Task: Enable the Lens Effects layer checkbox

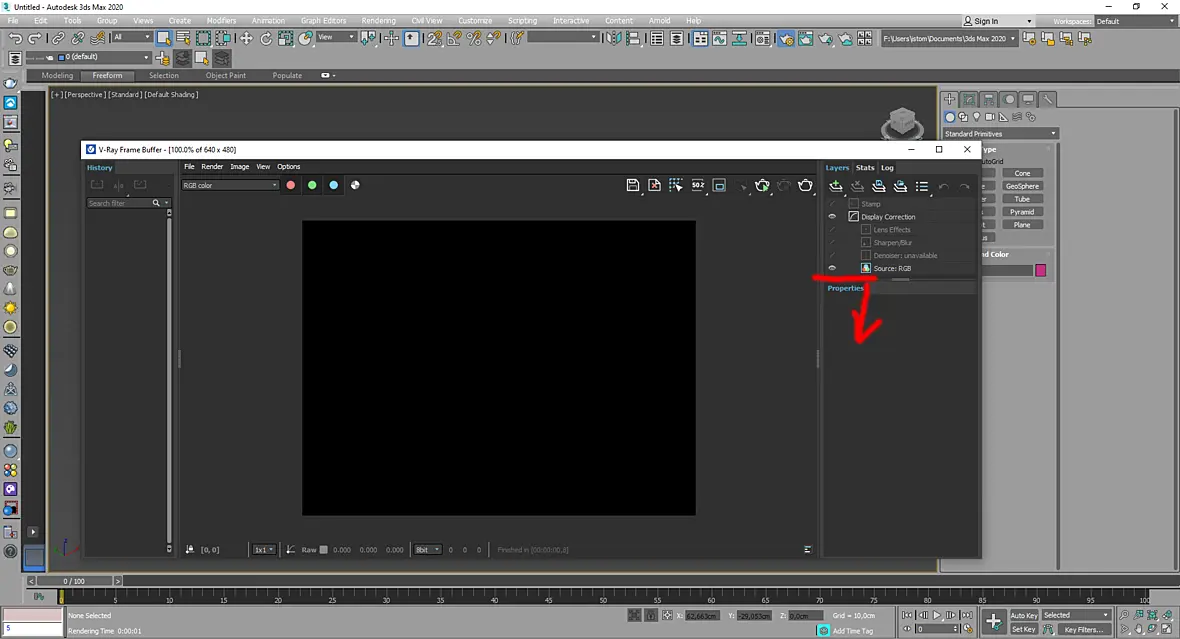Action: pyautogui.click(x=865, y=230)
